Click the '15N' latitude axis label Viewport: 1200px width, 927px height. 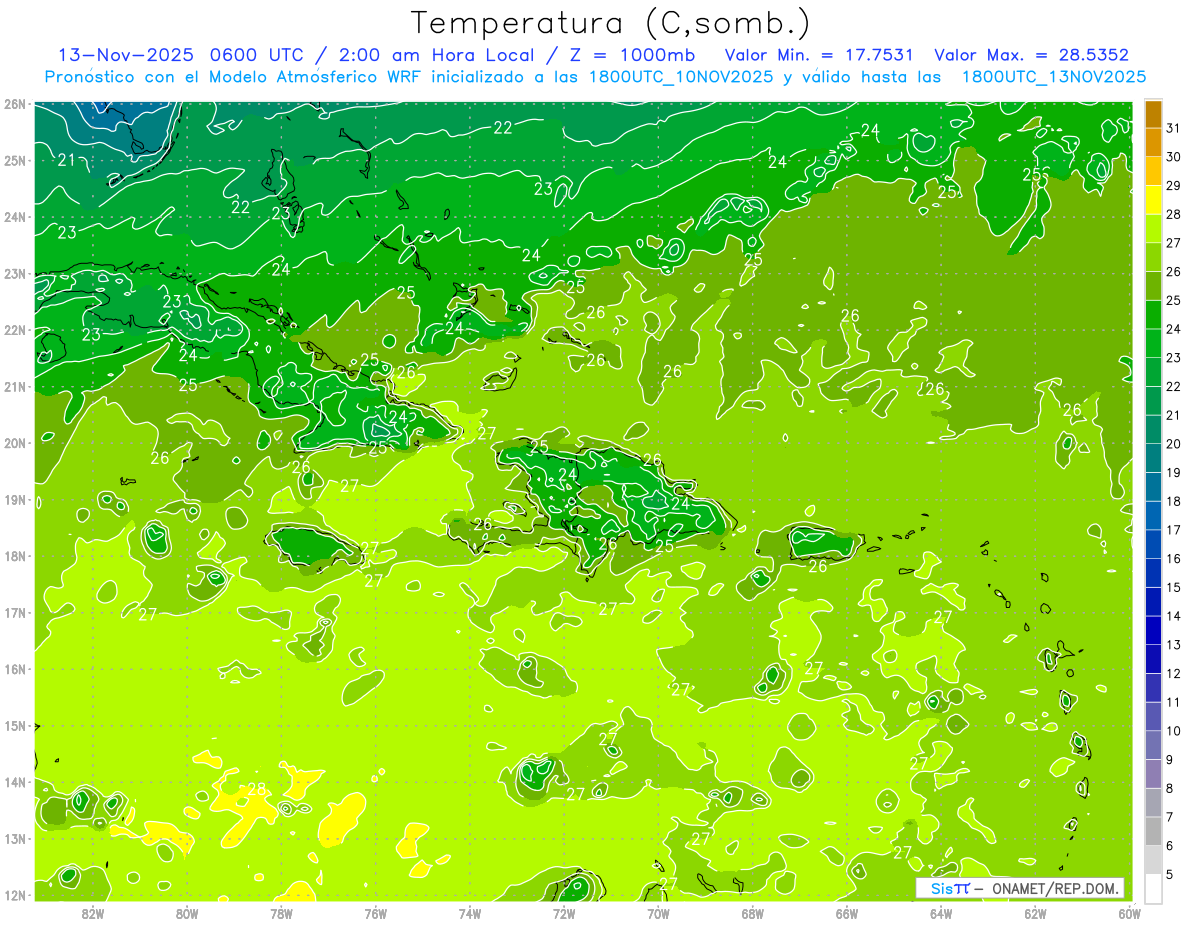pyautogui.click(x=15, y=725)
